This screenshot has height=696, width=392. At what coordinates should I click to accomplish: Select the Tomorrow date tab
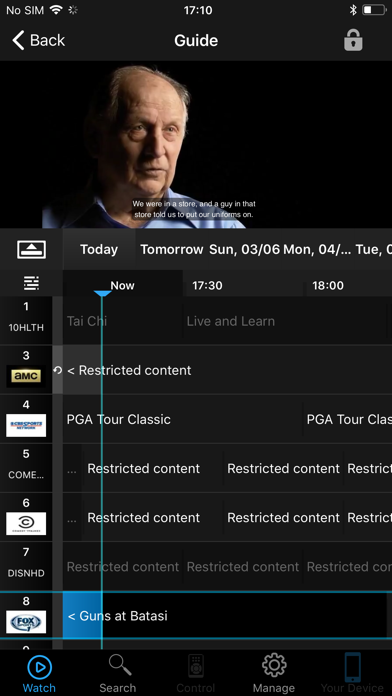pyautogui.click(x=172, y=249)
